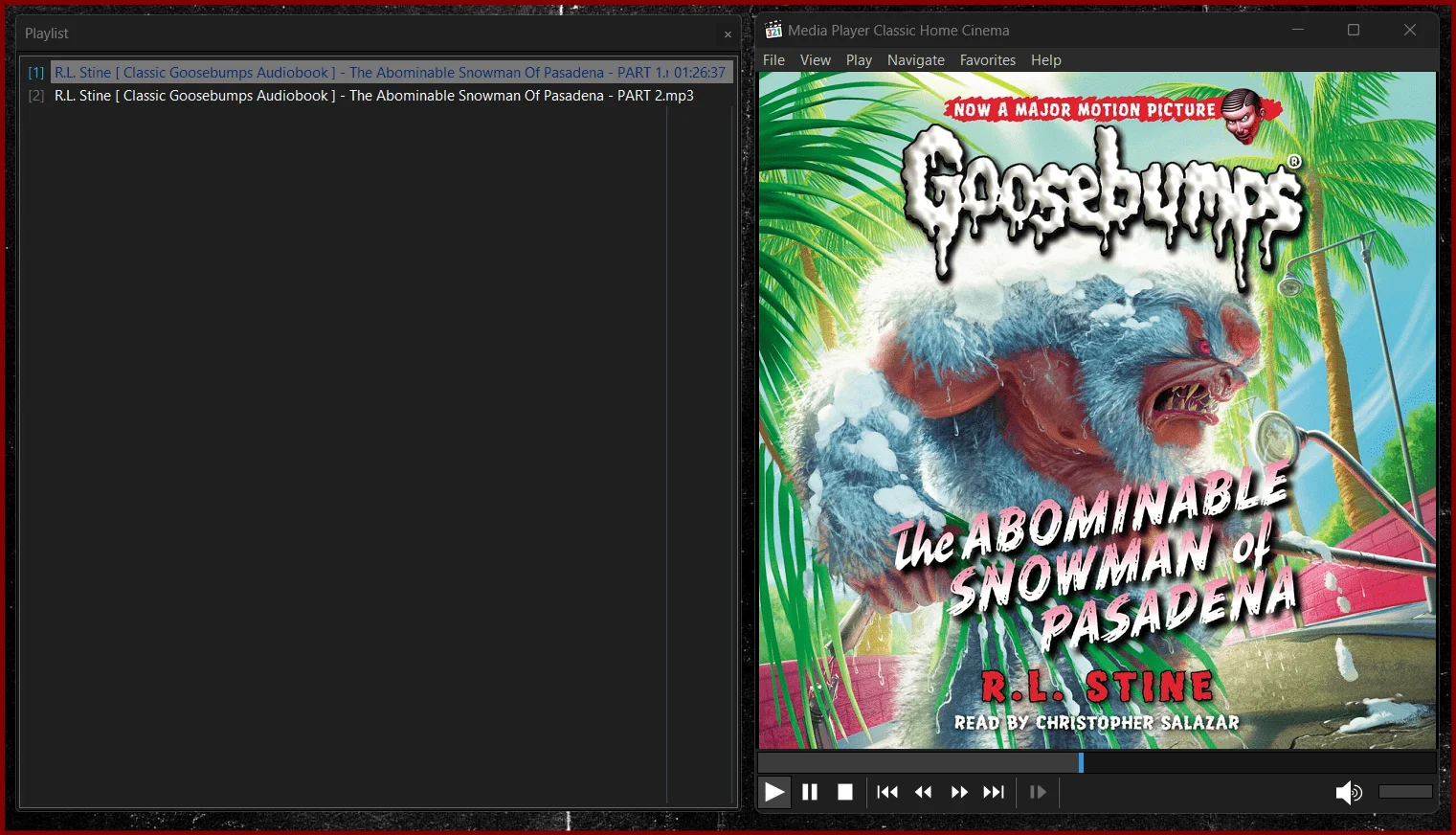The width and height of the screenshot is (1456, 835).
Task: Click the 01:26:37 duration of PART 1
Action: pos(700,72)
